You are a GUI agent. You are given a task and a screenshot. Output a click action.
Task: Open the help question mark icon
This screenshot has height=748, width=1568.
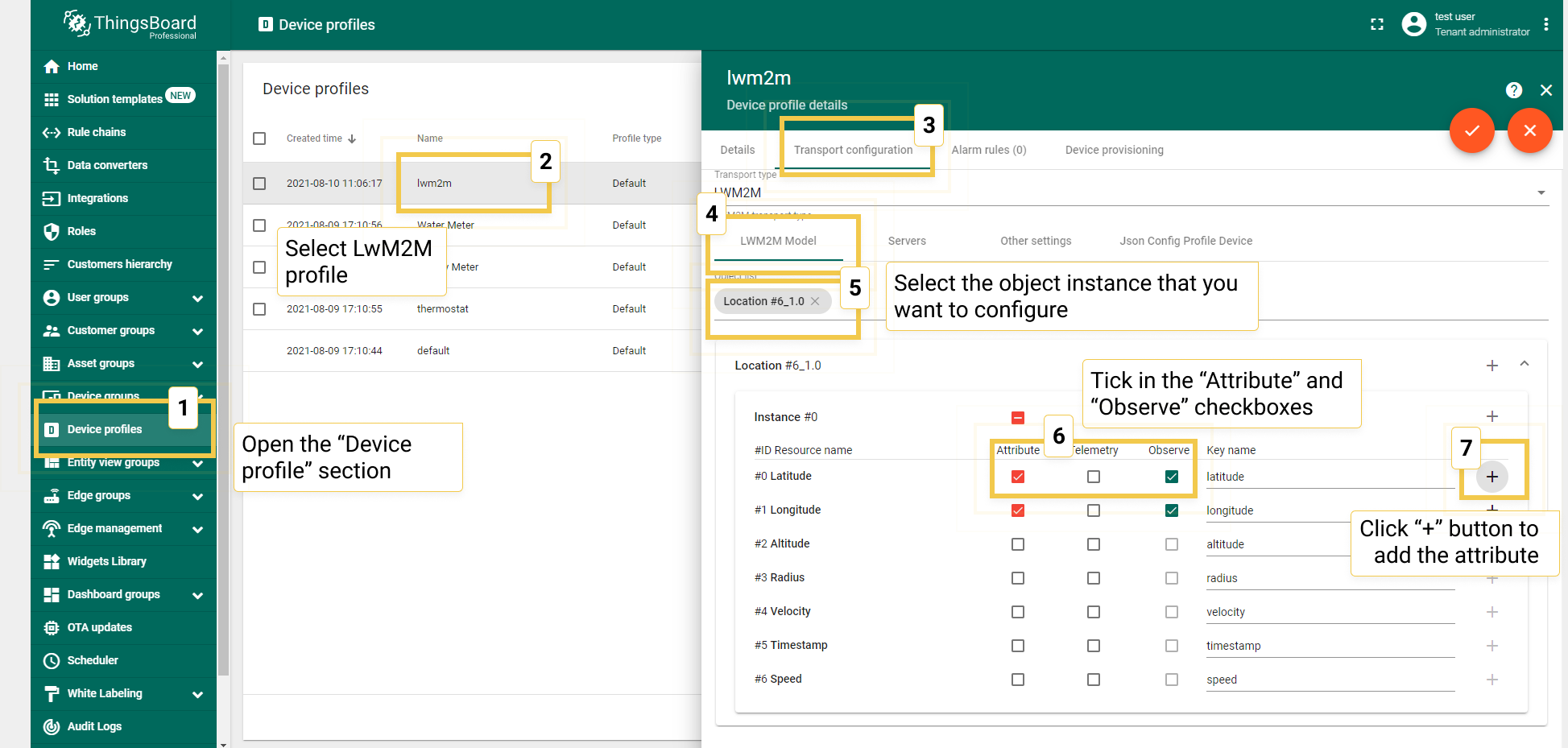(1513, 90)
